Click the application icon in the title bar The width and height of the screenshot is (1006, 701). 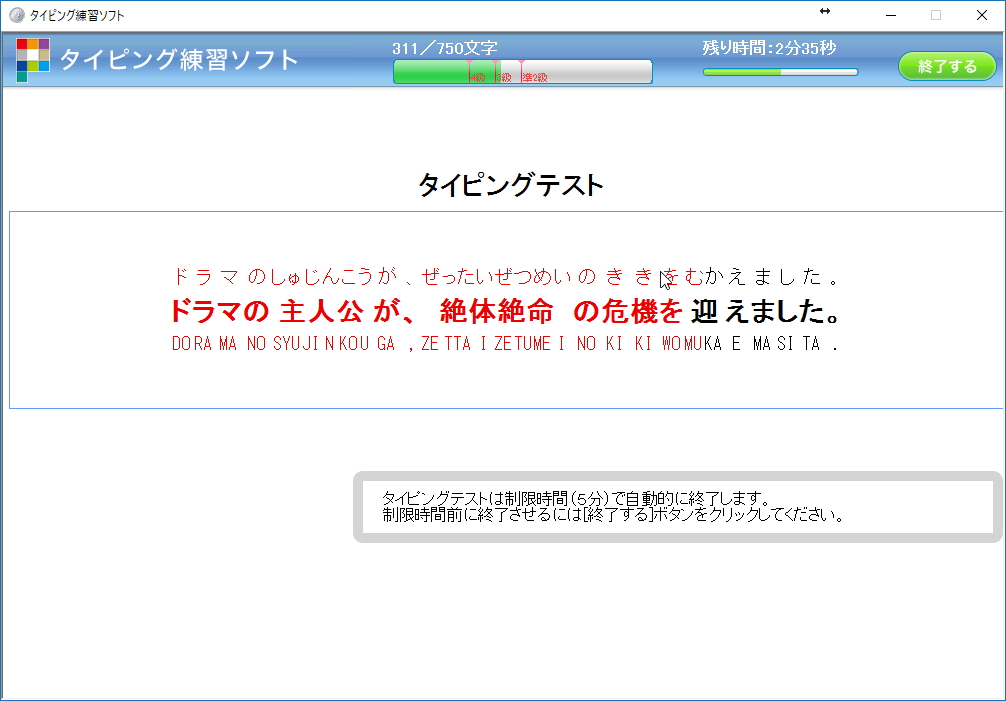[x=18, y=15]
